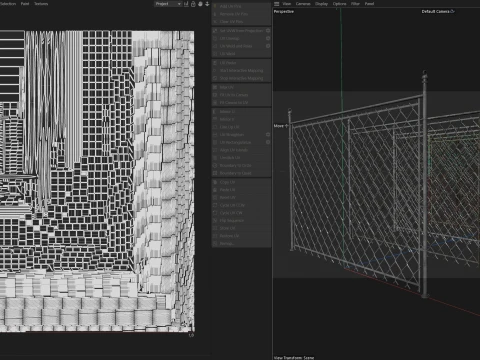The height and width of the screenshot is (360, 480).
Task: Stop Interactive Mapping
Action: pyautogui.click(x=241, y=78)
